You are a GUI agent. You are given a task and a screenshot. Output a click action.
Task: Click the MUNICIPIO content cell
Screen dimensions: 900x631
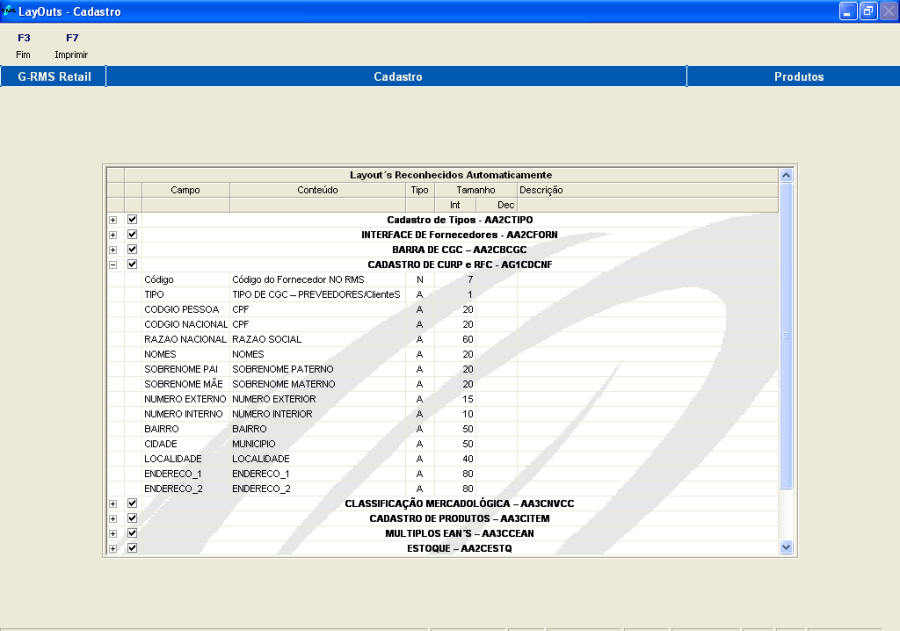coord(317,444)
